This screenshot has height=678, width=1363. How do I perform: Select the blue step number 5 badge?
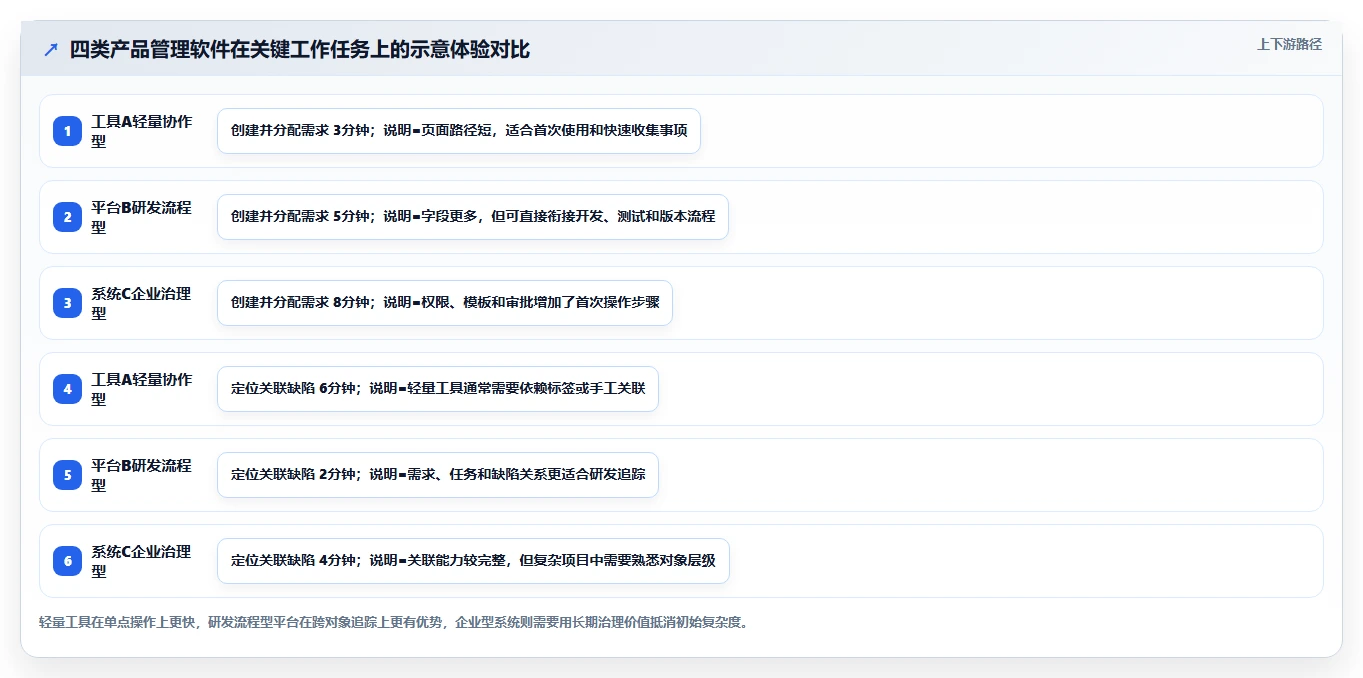pyautogui.click(x=68, y=475)
